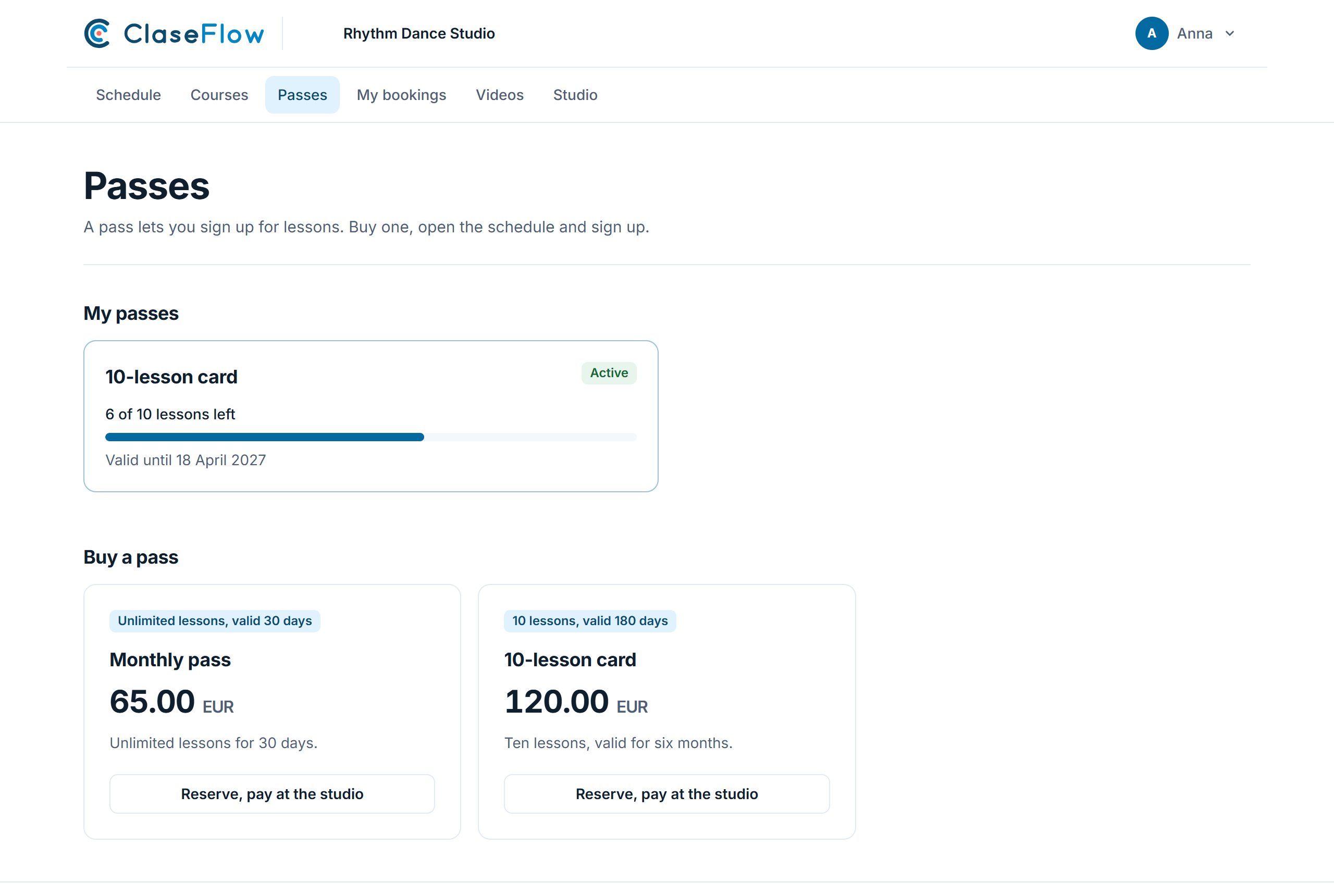Switch to the Videos tab
1334x896 pixels.
pyautogui.click(x=500, y=95)
